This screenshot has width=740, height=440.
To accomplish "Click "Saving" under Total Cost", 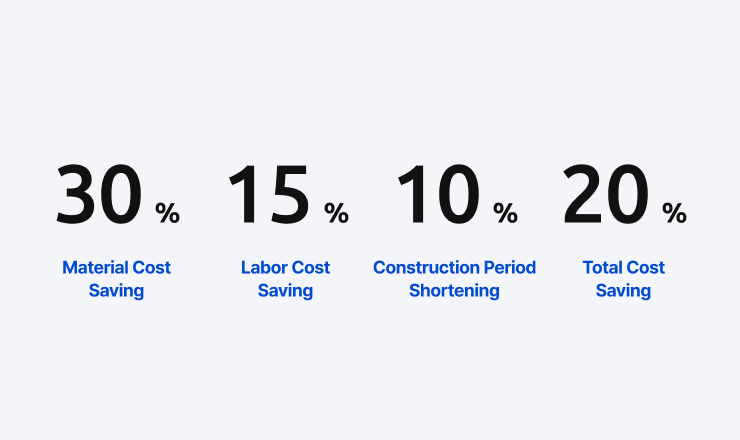I will pos(623,291).
